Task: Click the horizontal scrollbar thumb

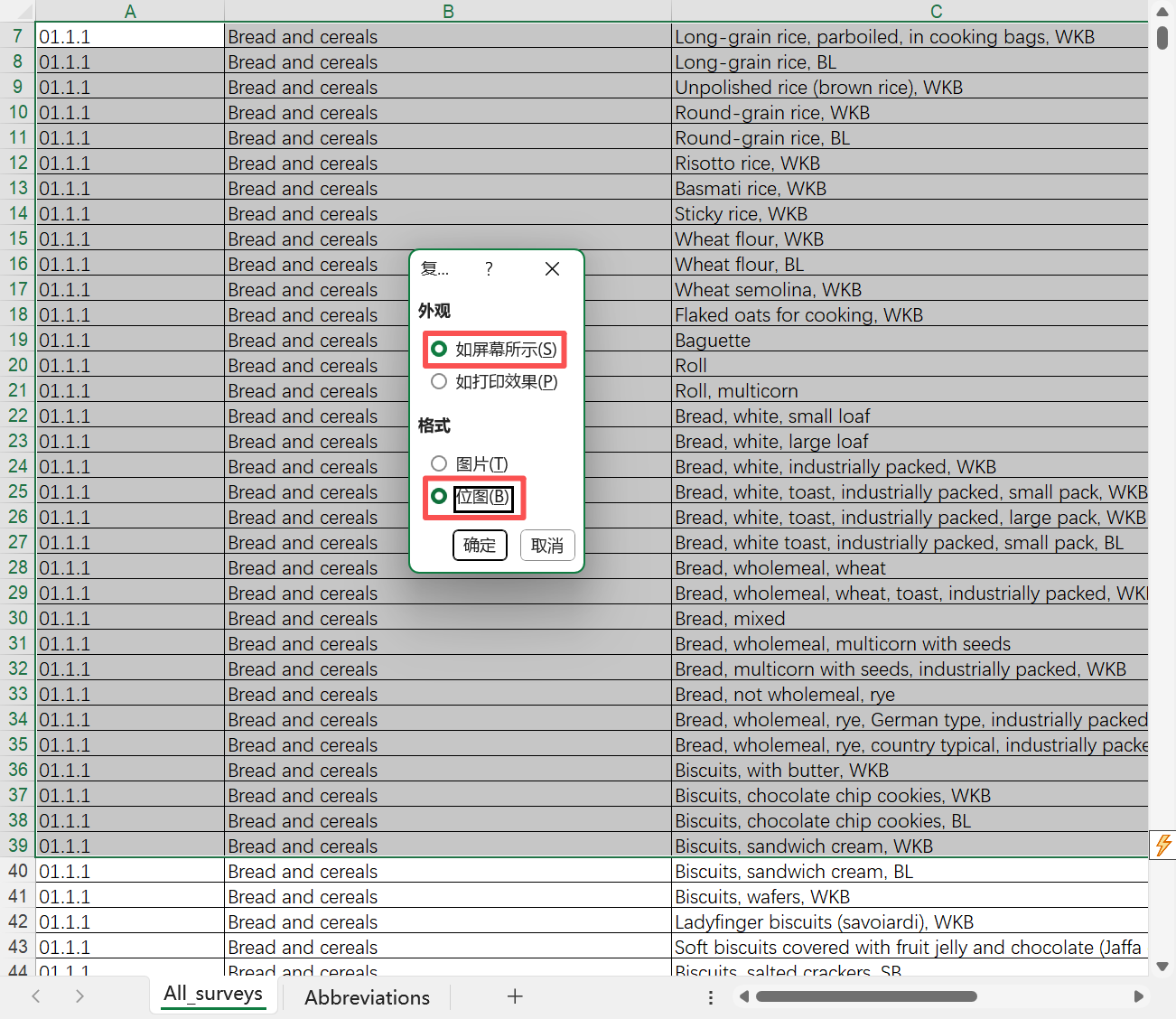Action: (x=866, y=996)
